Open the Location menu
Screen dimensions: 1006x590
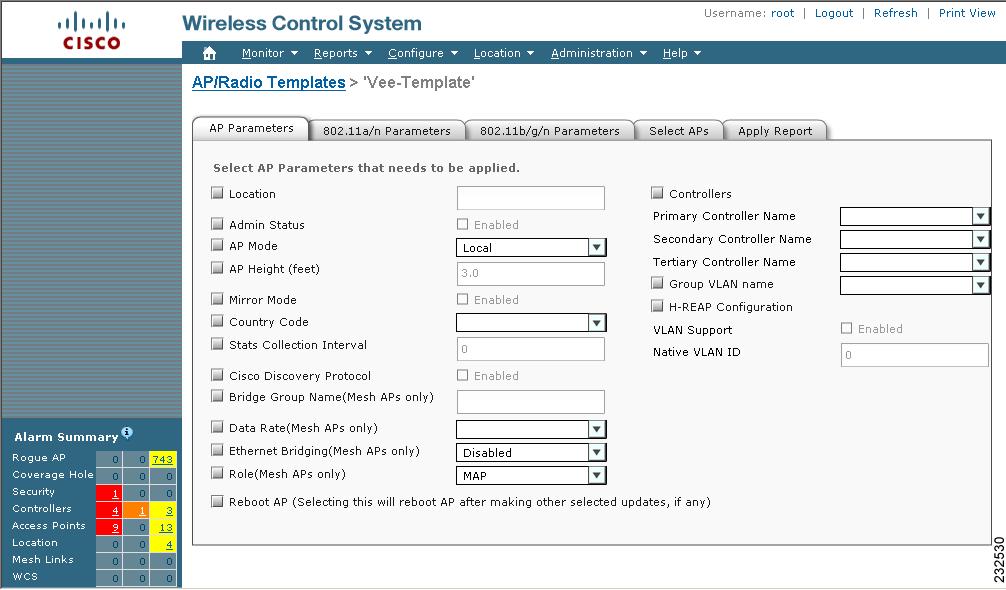[x=504, y=53]
